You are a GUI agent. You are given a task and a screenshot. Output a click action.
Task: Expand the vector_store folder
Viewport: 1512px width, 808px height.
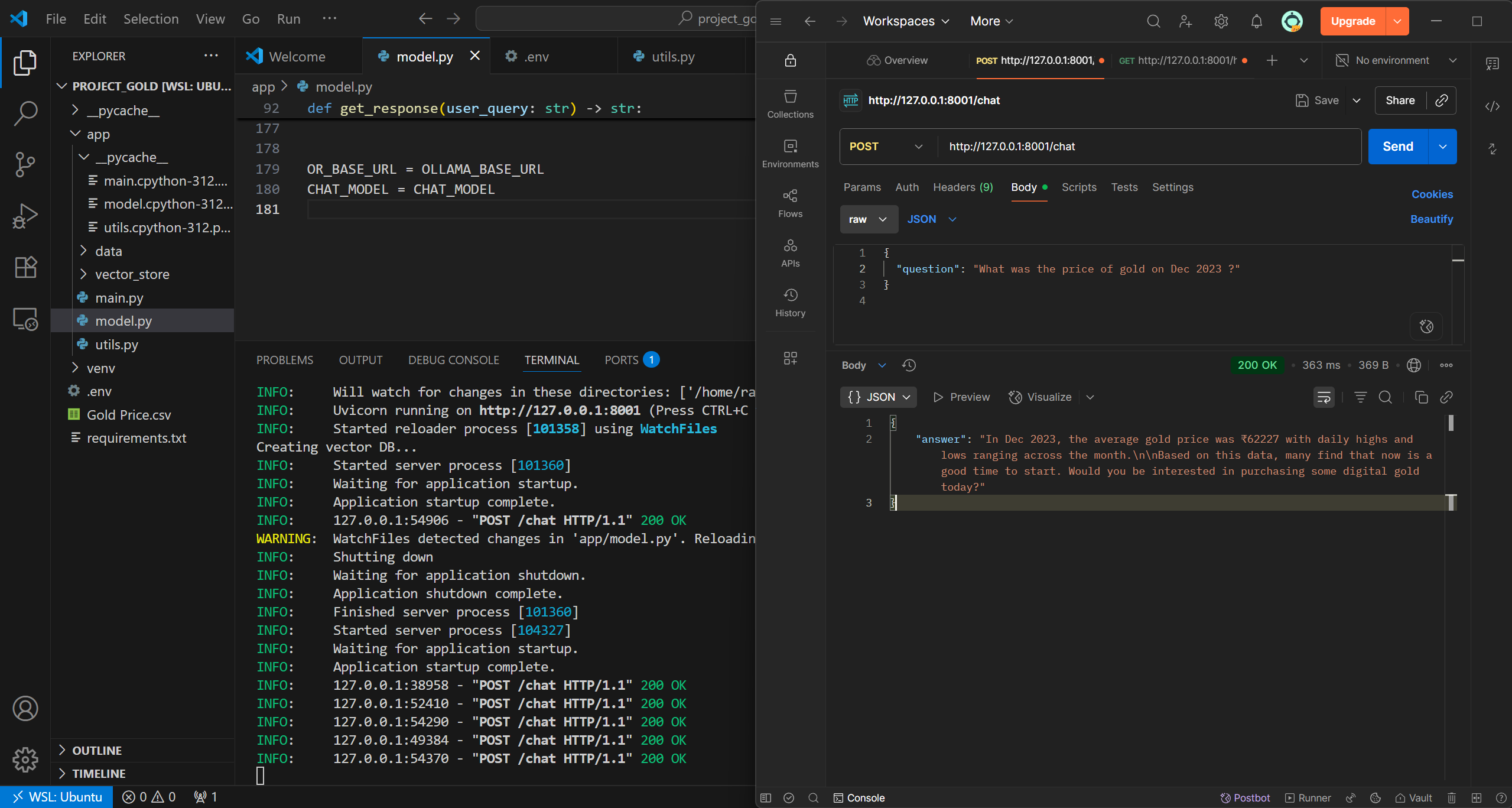(x=132, y=274)
